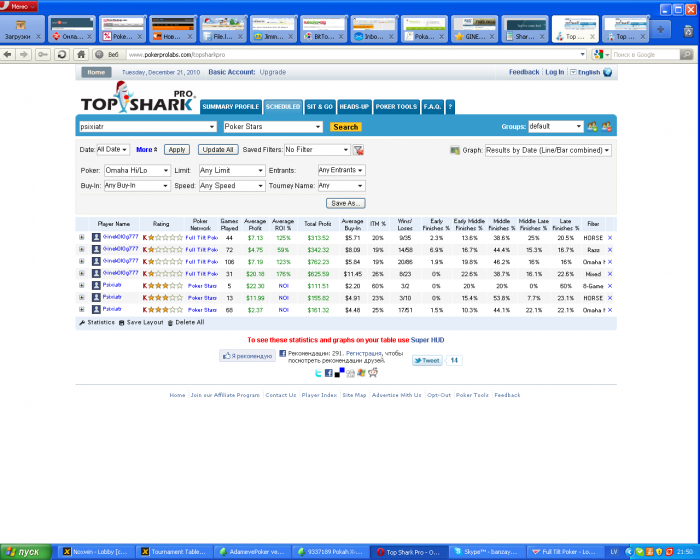Open the Graph Results by Date dropdown
The image size is (700, 560).
(x=548, y=150)
